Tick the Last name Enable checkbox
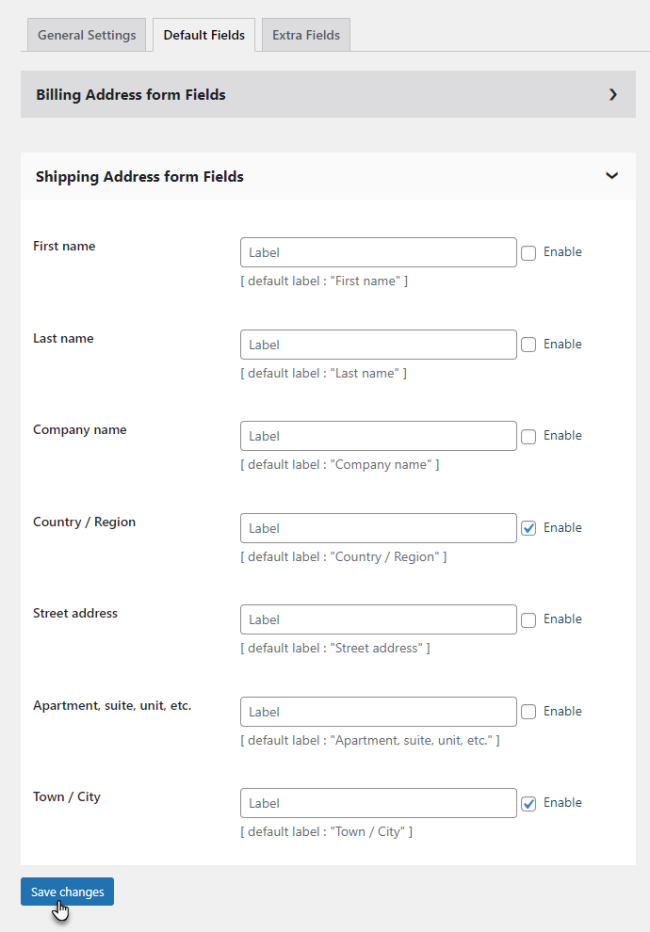The width and height of the screenshot is (650, 932). pyautogui.click(x=529, y=345)
